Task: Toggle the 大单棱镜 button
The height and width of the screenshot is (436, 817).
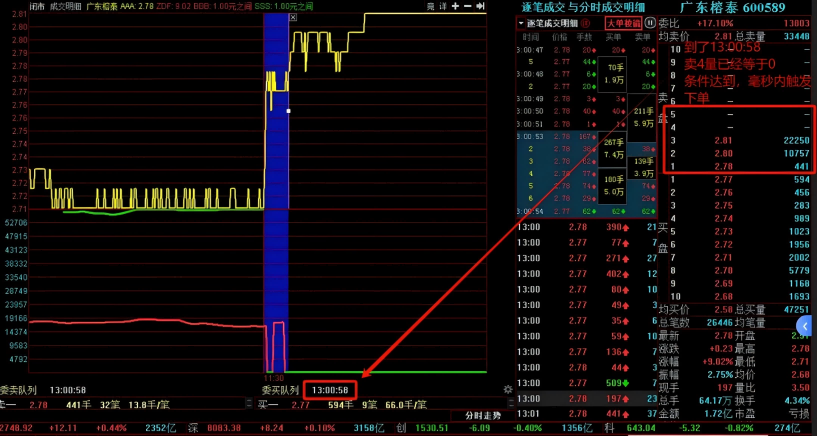Action: (x=622, y=22)
